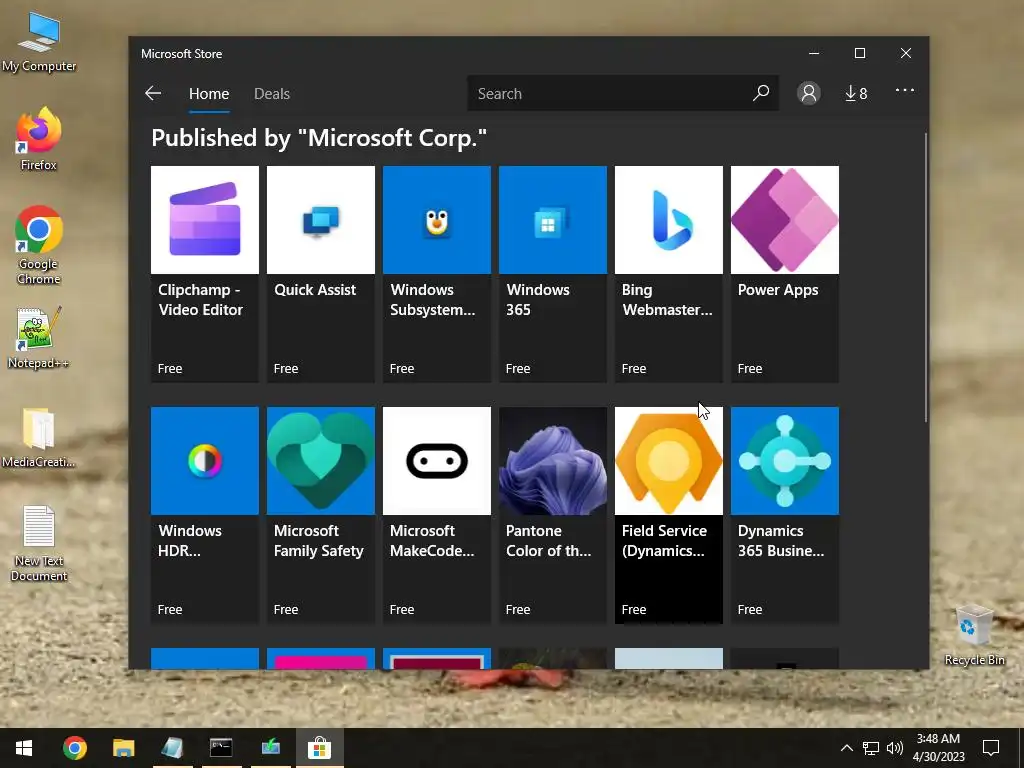Select the Recycle Bin desktop icon
This screenshot has height=768, width=1024.
pos(974,635)
